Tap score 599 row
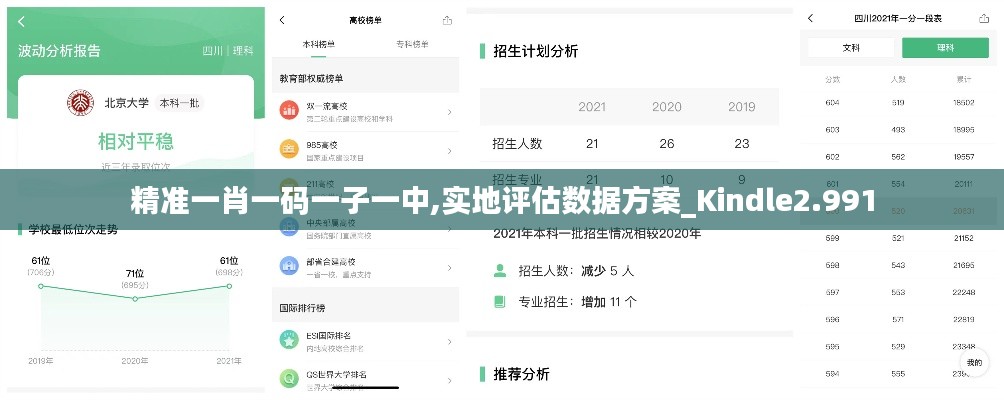Image resolution: width=1004 pixels, height=400 pixels. pyautogui.click(x=898, y=238)
